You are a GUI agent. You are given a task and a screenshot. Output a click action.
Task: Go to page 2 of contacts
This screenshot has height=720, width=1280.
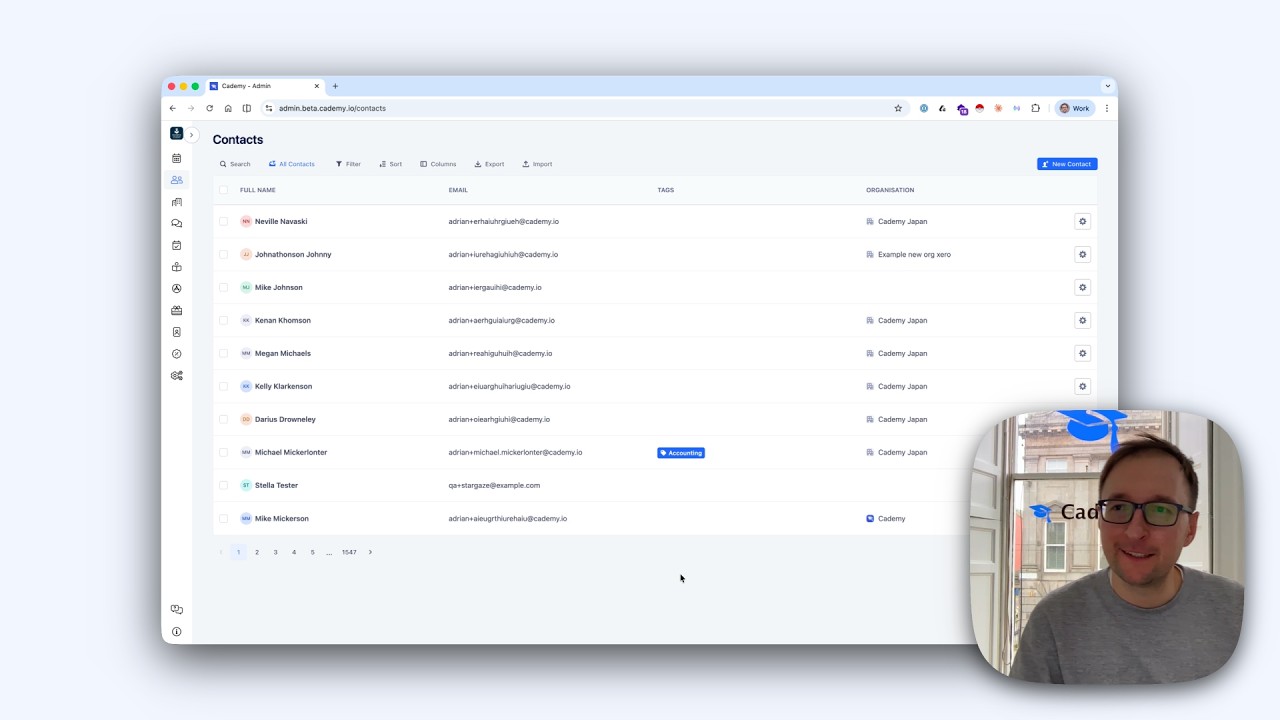click(x=257, y=552)
